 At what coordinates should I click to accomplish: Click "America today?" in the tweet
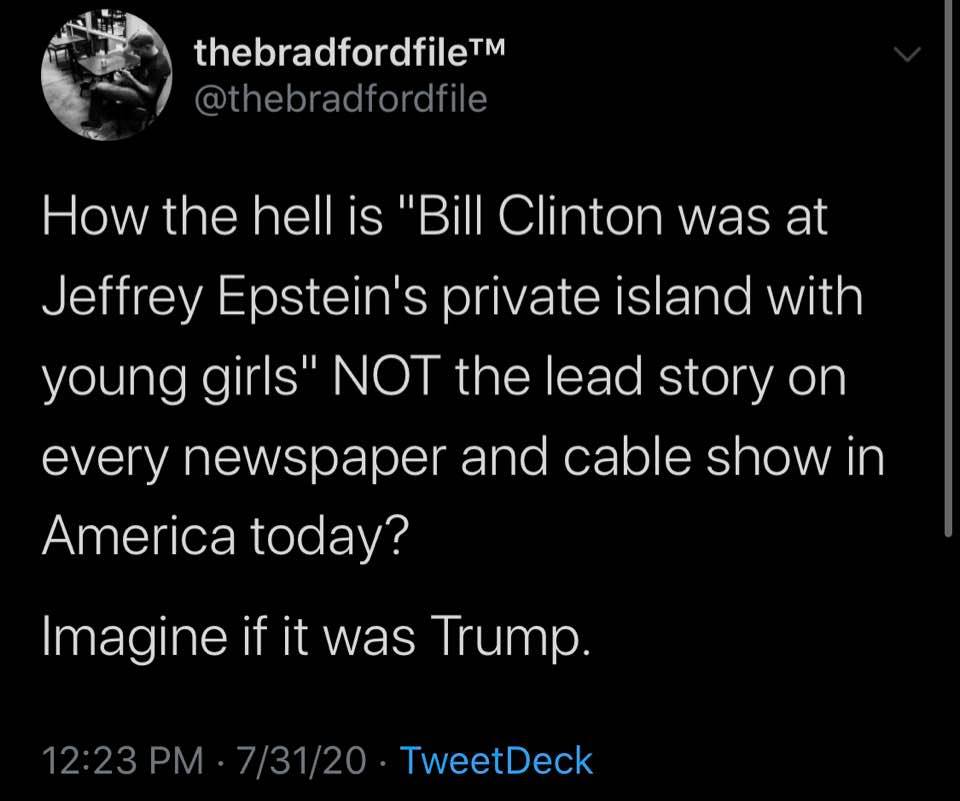224,535
